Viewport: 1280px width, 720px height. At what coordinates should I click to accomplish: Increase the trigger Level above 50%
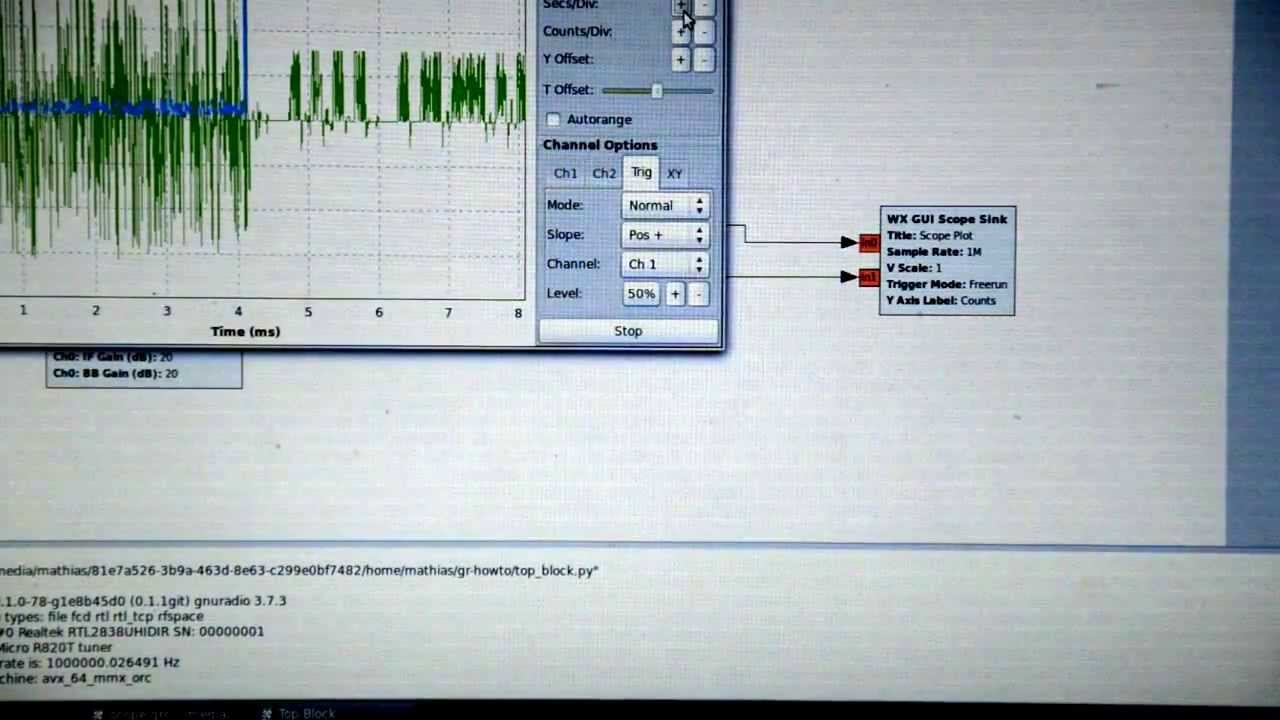point(675,294)
